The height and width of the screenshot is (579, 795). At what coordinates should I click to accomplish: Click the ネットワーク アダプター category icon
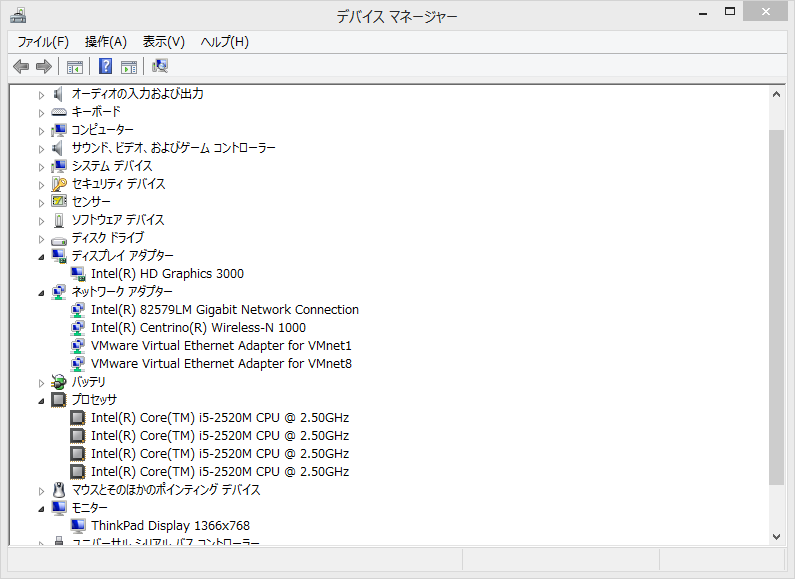[x=59, y=292]
